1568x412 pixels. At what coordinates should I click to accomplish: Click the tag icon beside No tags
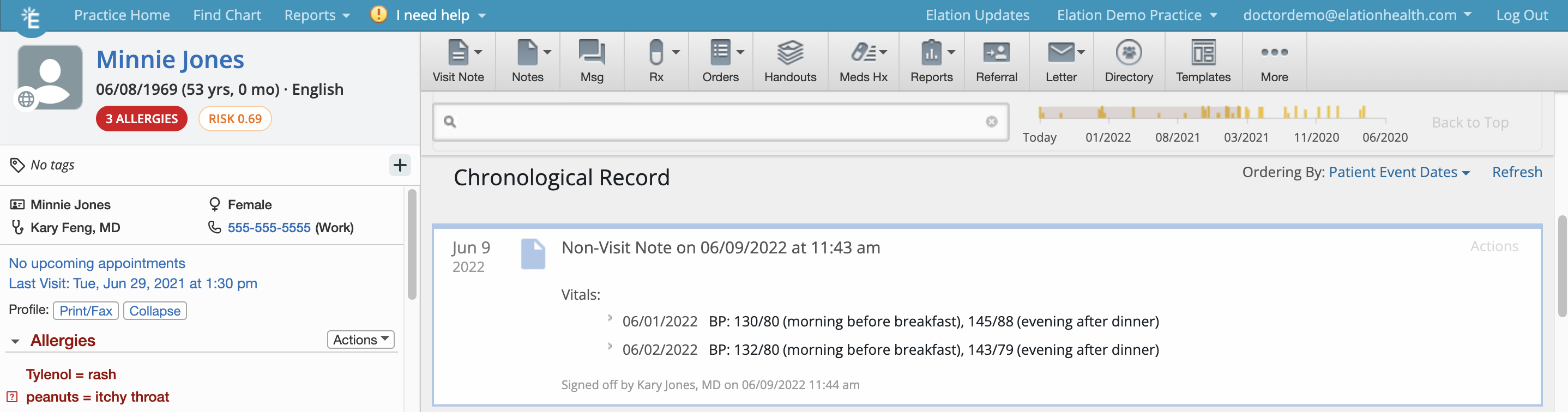click(x=17, y=165)
